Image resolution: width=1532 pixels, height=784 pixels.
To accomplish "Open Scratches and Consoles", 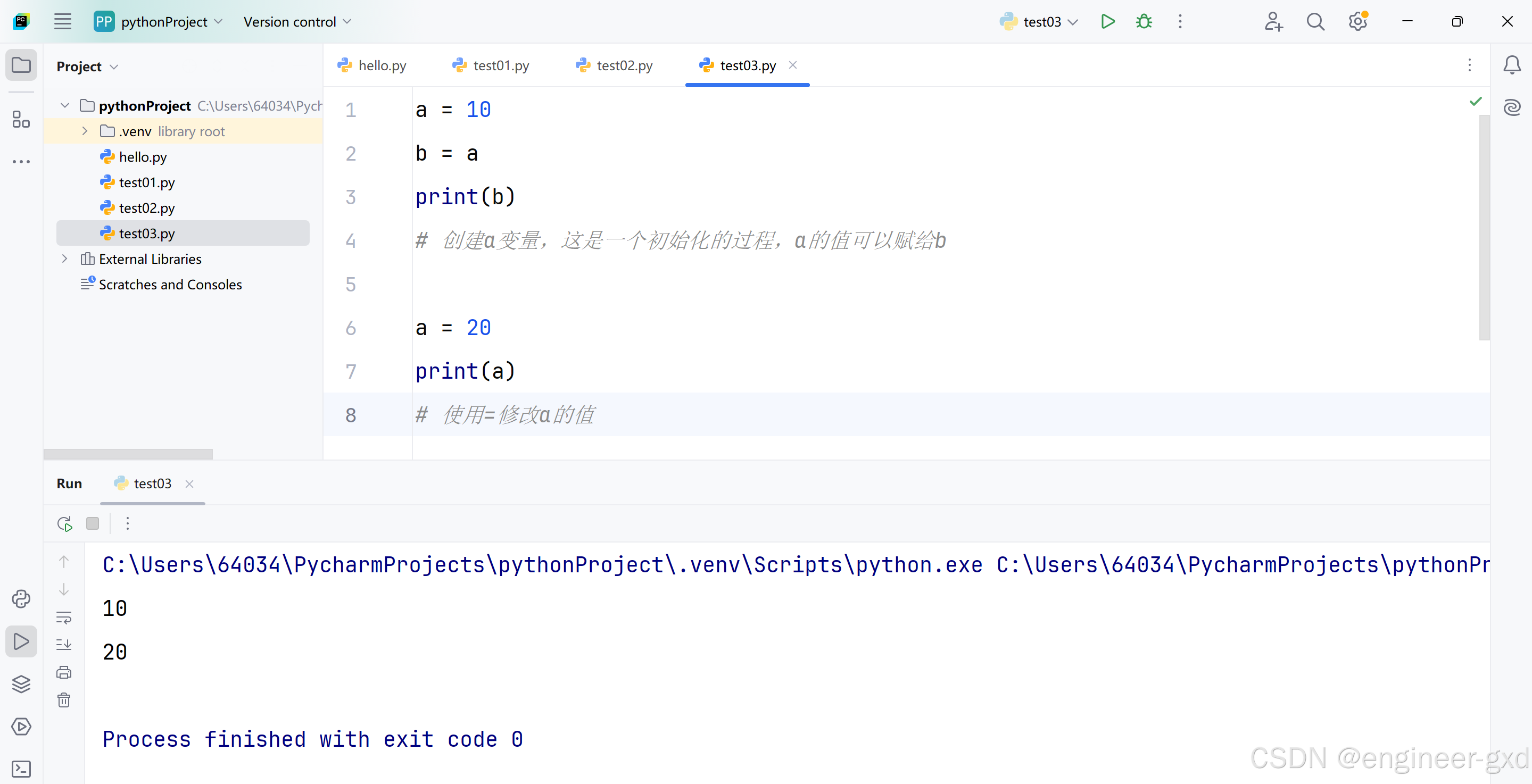I will 170,285.
